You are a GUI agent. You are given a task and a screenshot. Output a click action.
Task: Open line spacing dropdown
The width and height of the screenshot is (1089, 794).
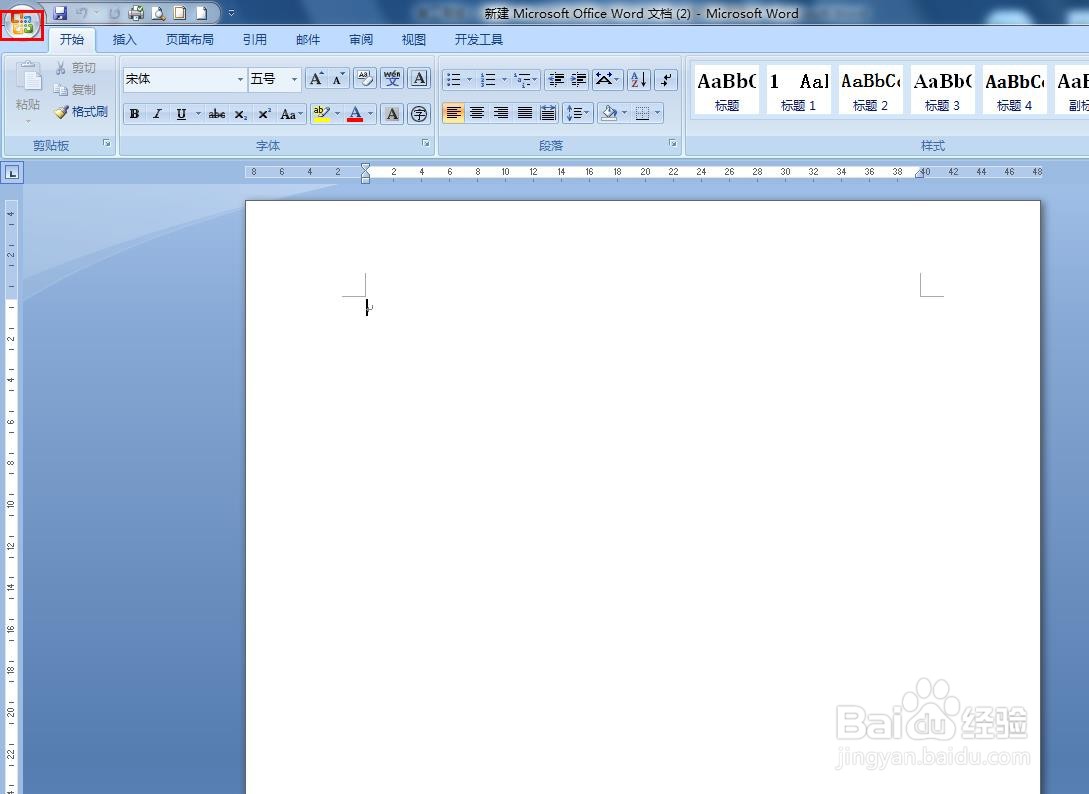point(578,113)
